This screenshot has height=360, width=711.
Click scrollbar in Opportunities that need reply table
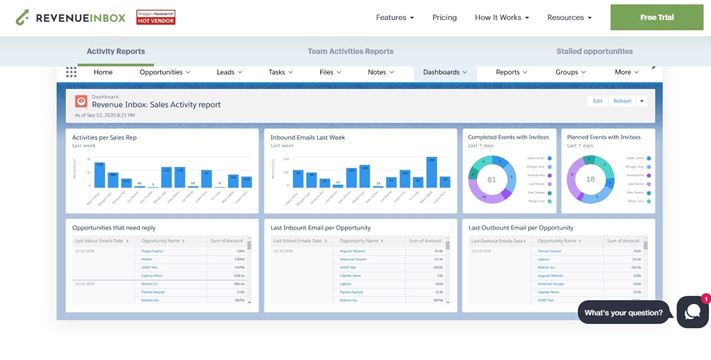(249, 270)
